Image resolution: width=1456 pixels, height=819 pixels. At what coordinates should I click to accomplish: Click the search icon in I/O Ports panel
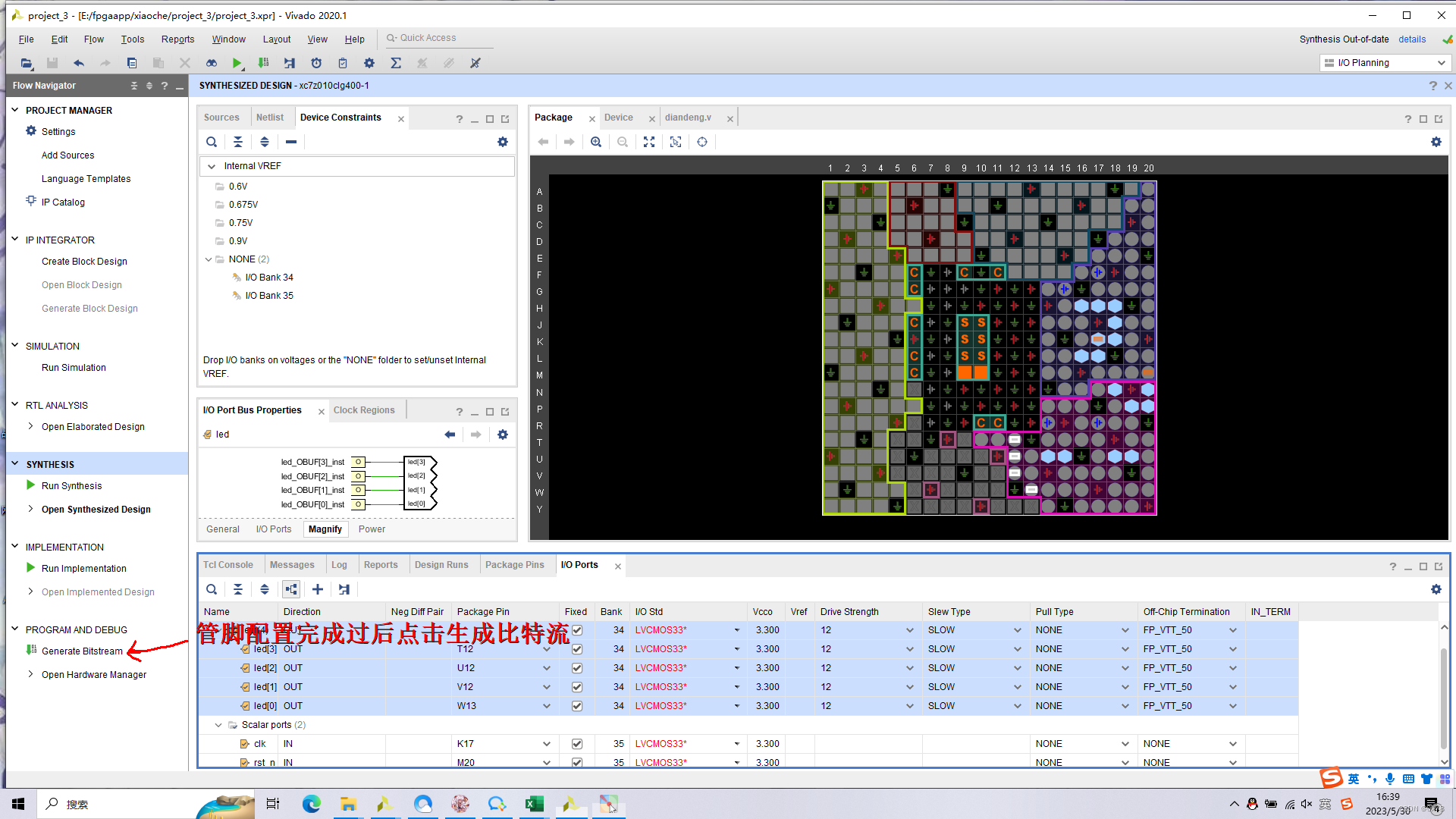tap(212, 589)
